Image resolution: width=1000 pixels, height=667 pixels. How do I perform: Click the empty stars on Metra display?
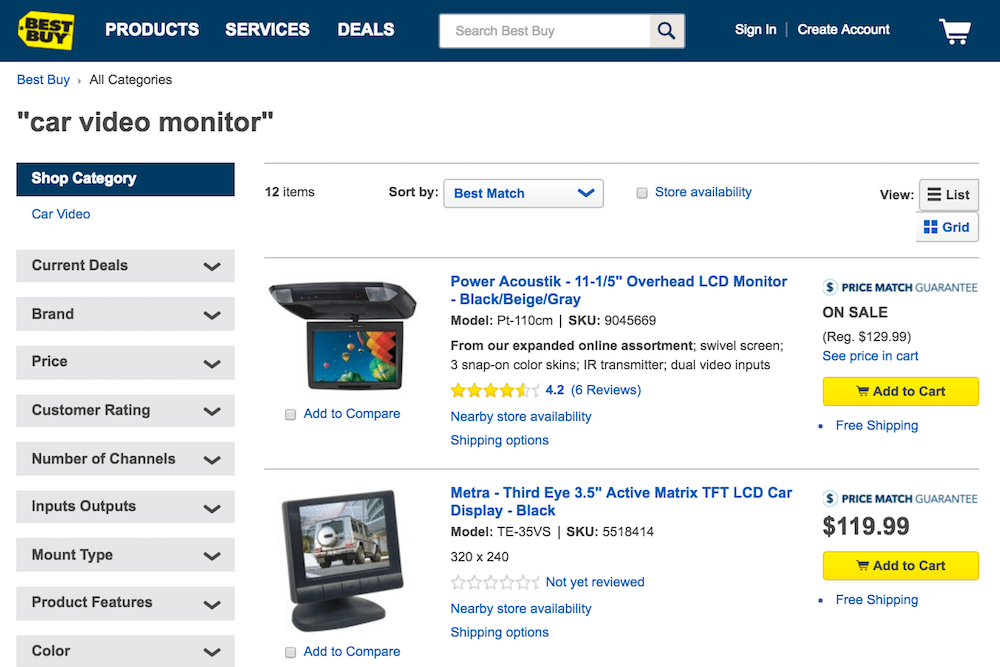pos(494,582)
